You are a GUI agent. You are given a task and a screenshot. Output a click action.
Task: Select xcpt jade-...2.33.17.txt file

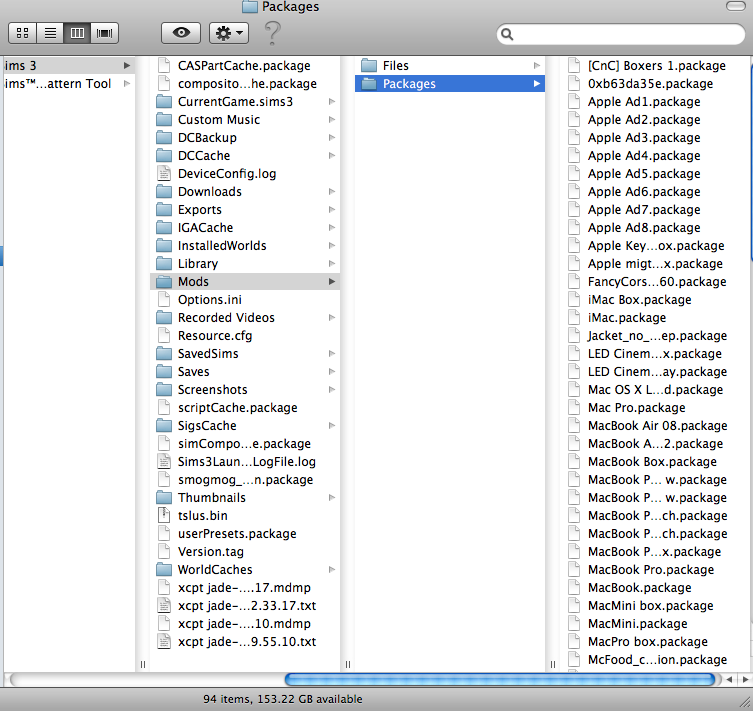[247, 606]
